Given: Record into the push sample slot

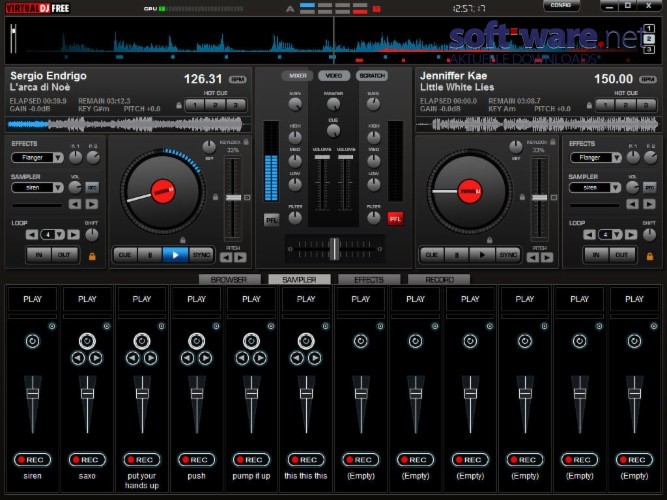Looking at the screenshot, I should [197, 460].
